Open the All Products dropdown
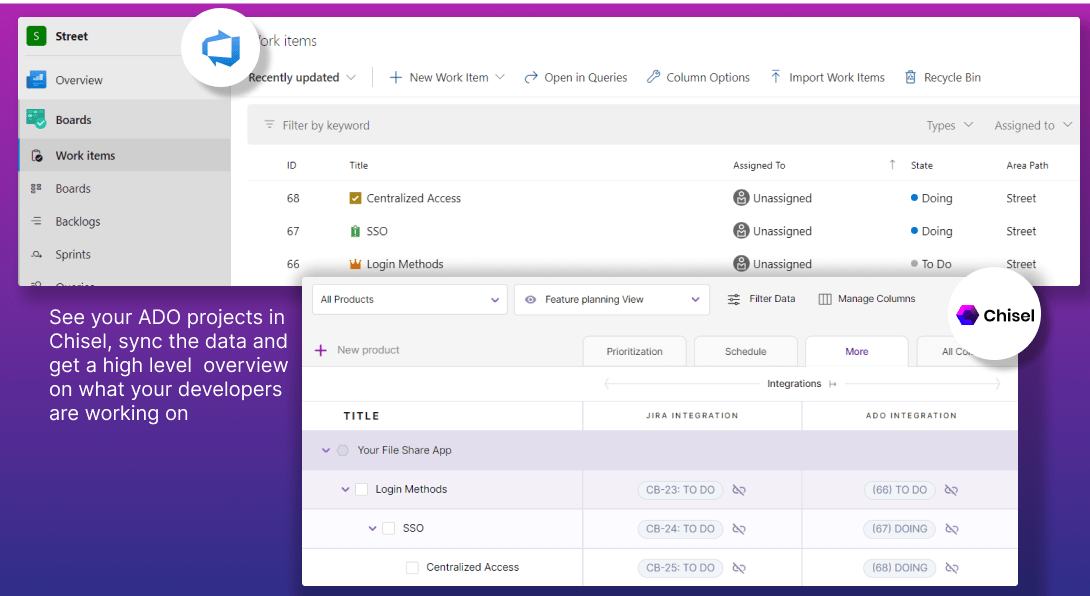The height and width of the screenshot is (596, 1090). point(410,300)
